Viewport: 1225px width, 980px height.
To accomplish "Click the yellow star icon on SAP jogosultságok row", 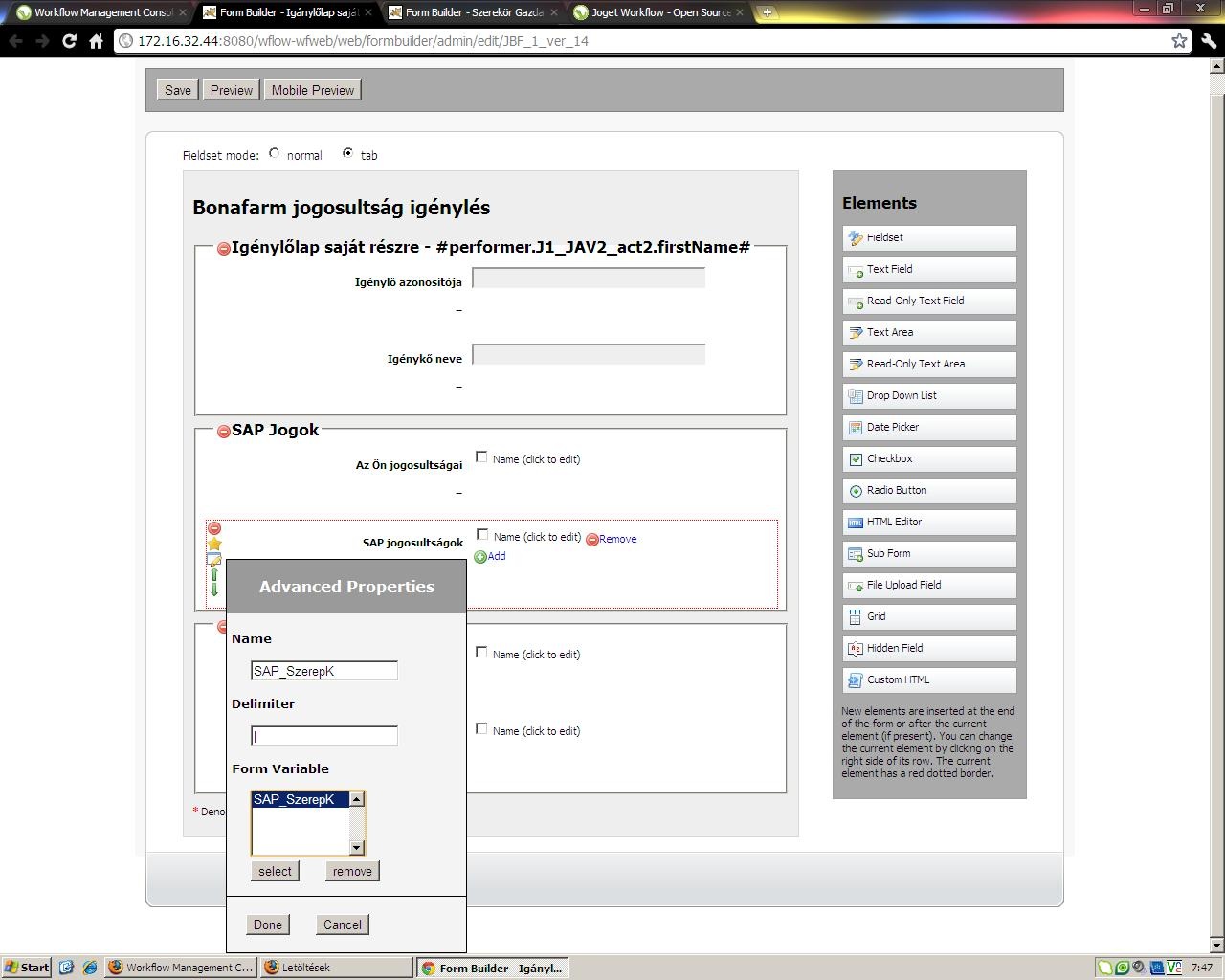I will 214,544.
